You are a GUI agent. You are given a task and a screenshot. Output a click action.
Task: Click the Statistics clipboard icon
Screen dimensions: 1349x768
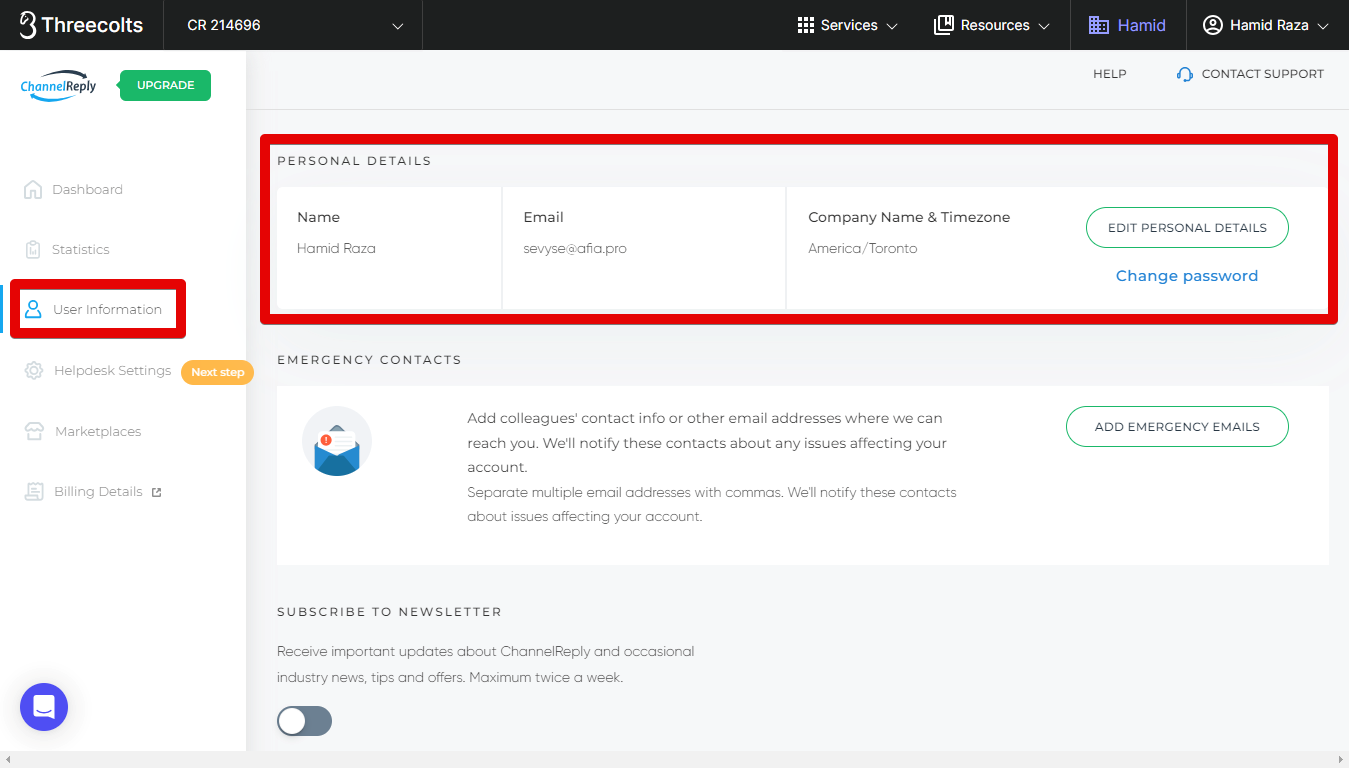pos(33,249)
